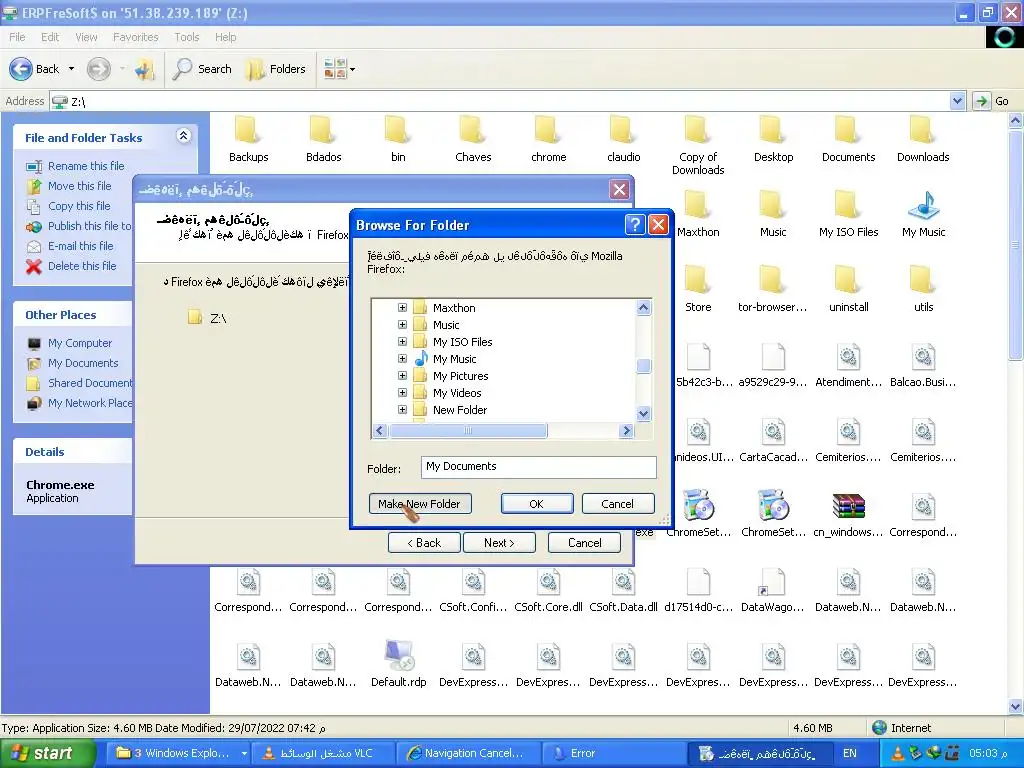Click Copy this file link
Screen dimensions: 1024x768
coord(79,206)
